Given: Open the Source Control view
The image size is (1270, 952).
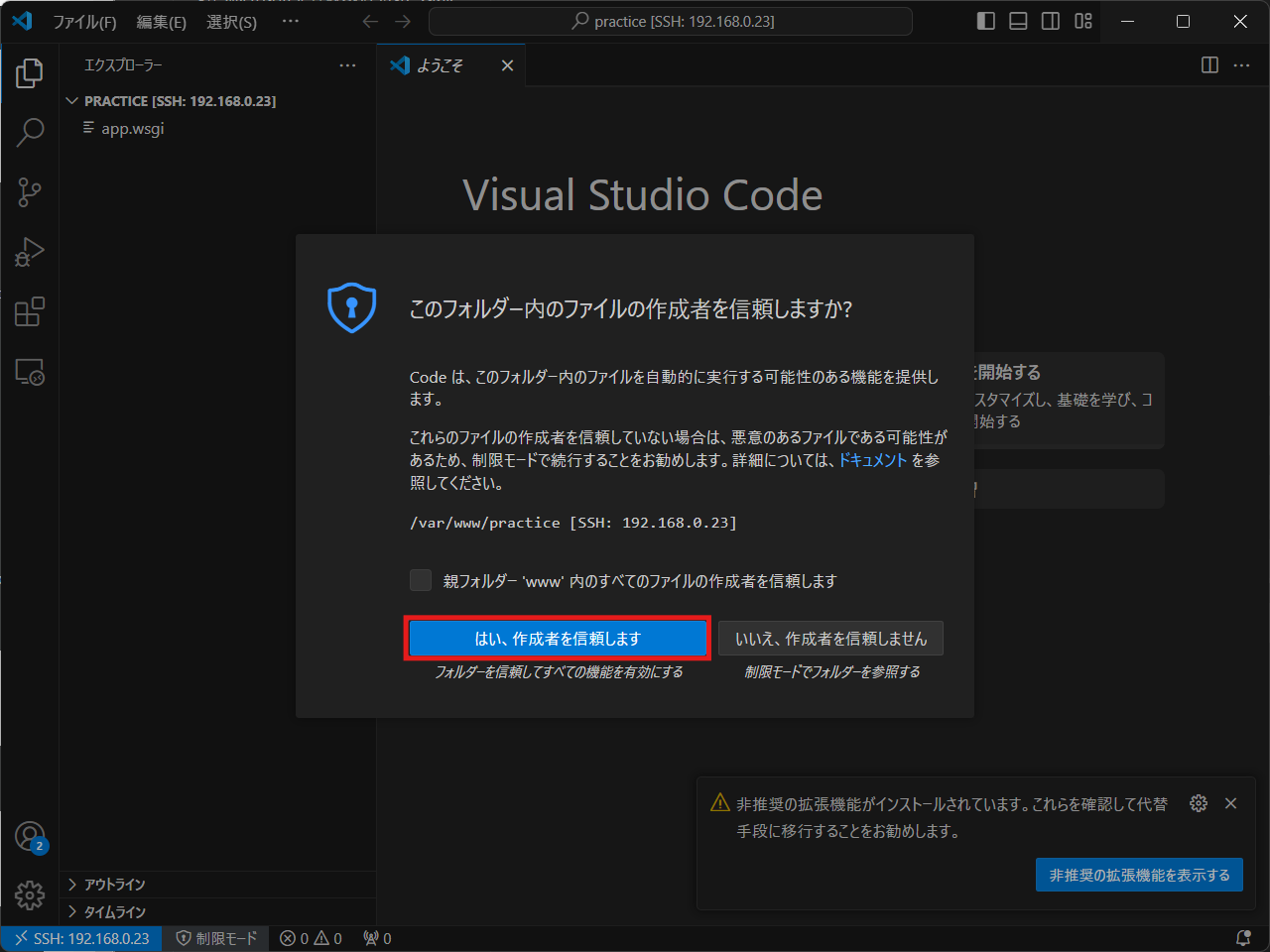Looking at the screenshot, I should pyautogui.click(x=29, y=191).
